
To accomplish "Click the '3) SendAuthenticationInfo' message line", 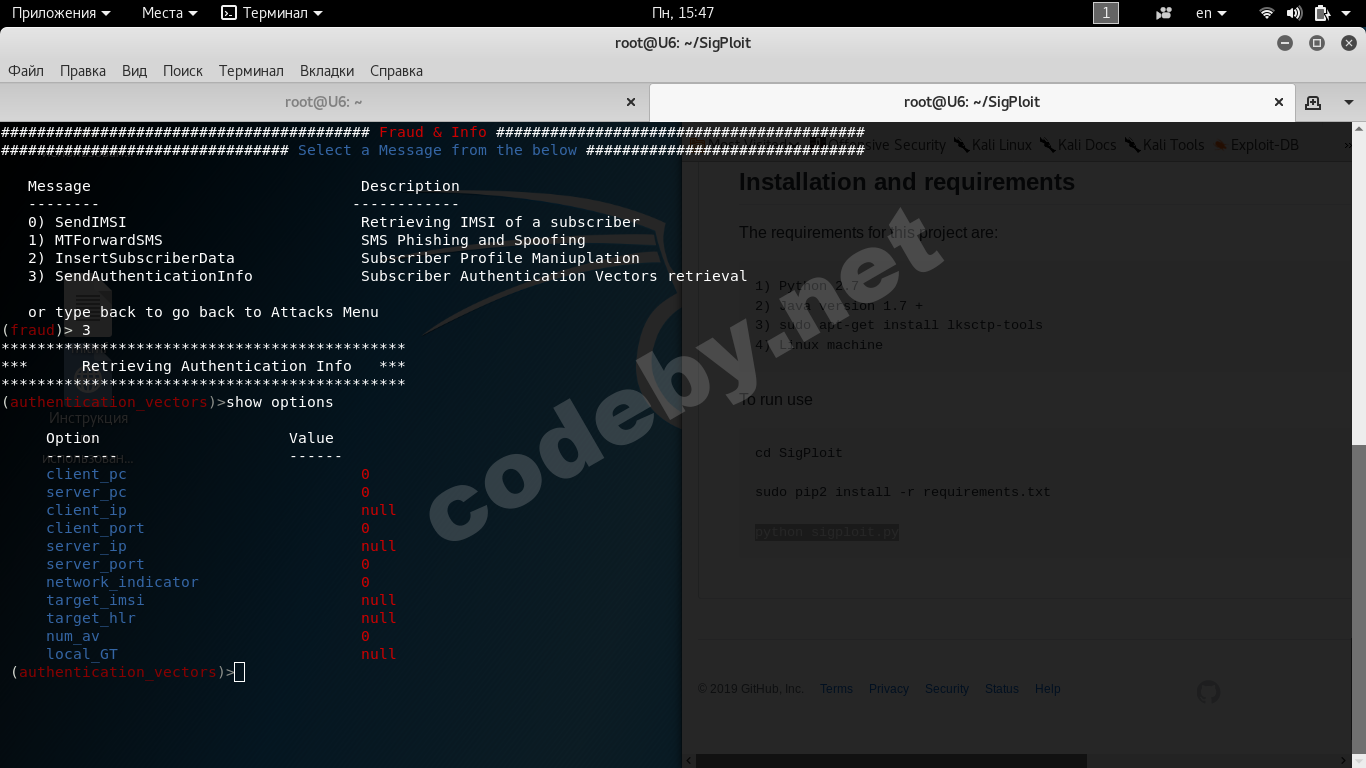I will tap(388, 276).
